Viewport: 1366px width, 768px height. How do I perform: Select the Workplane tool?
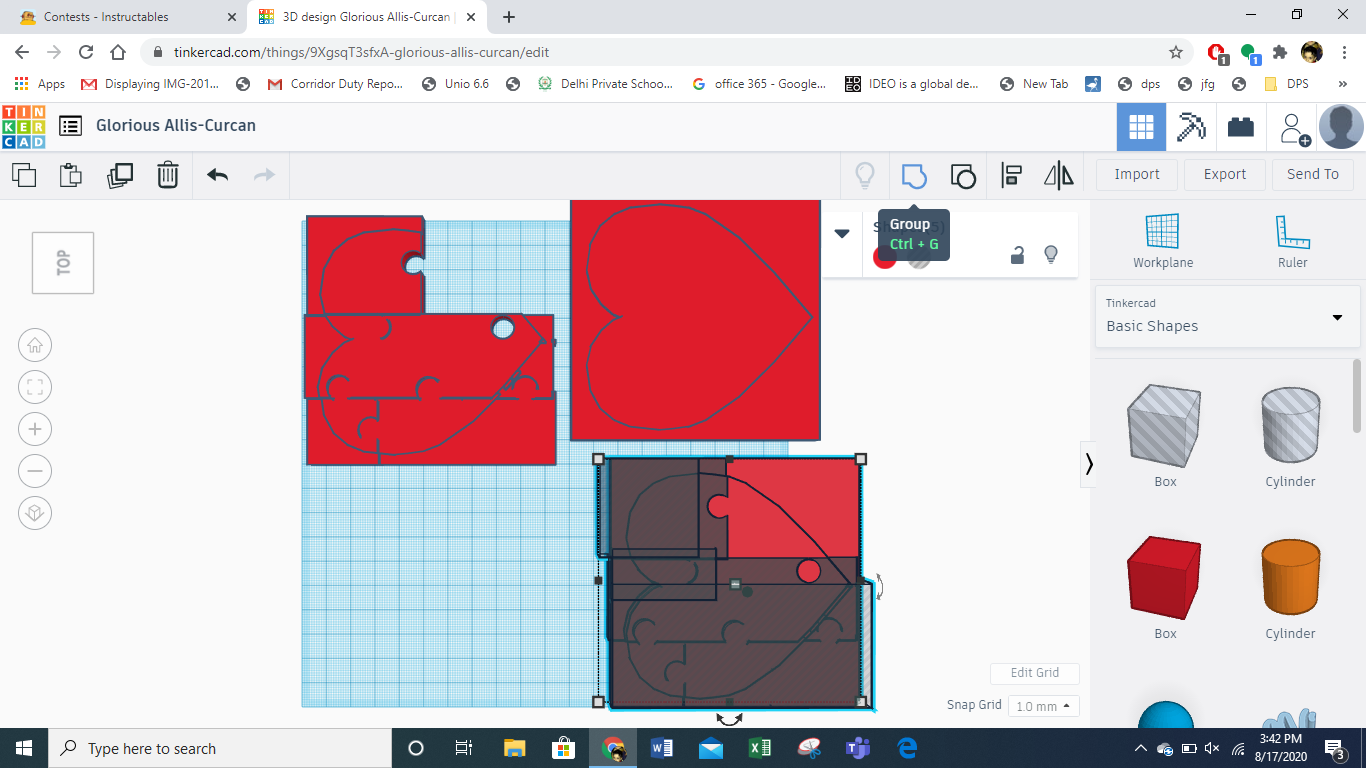[1163, 241]
